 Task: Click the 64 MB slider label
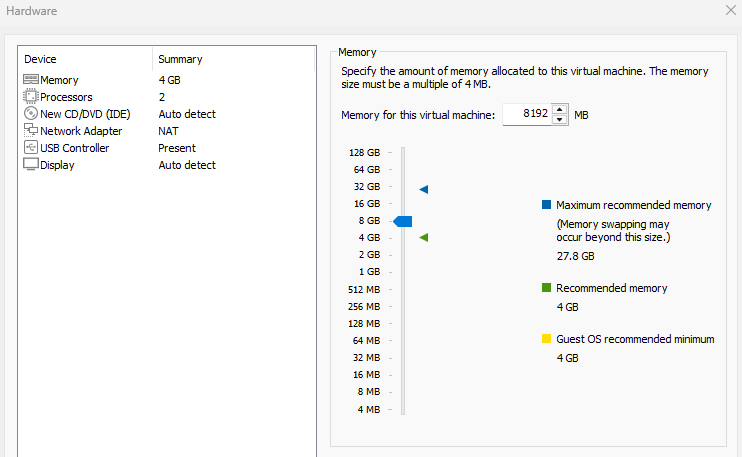pos(366,341)
